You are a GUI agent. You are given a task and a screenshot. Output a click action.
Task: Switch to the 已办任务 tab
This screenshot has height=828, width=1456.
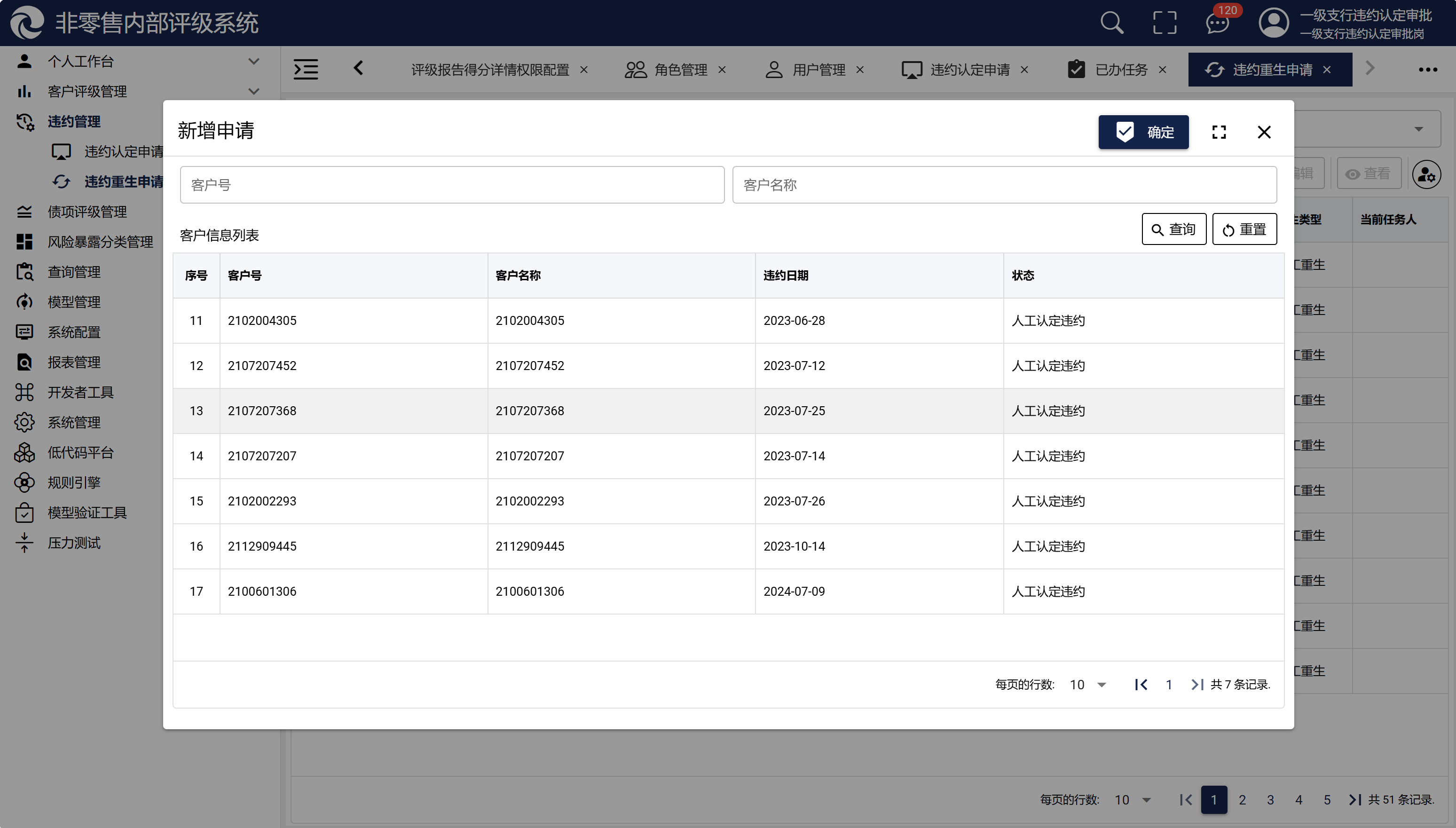point(1121,70)
